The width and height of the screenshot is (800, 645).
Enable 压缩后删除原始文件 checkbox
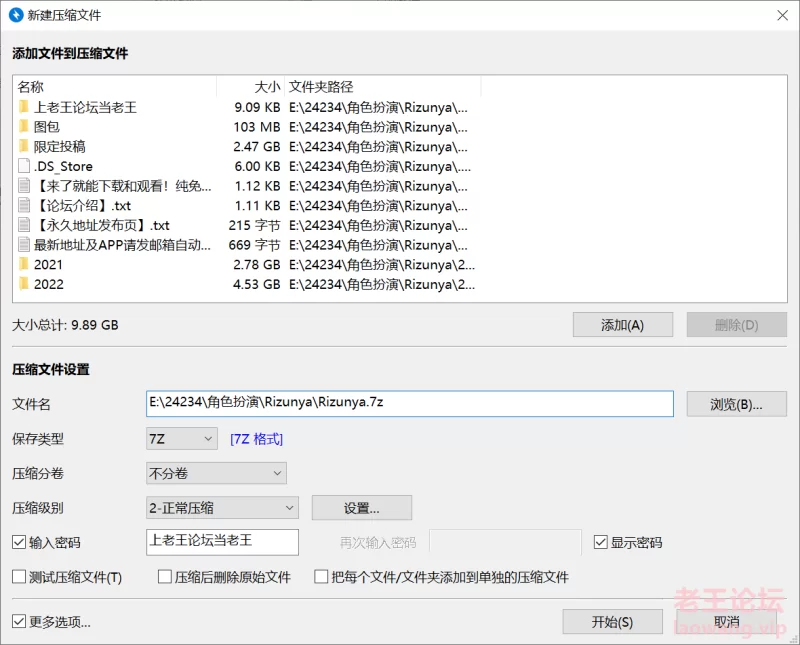tap(165, 577)
